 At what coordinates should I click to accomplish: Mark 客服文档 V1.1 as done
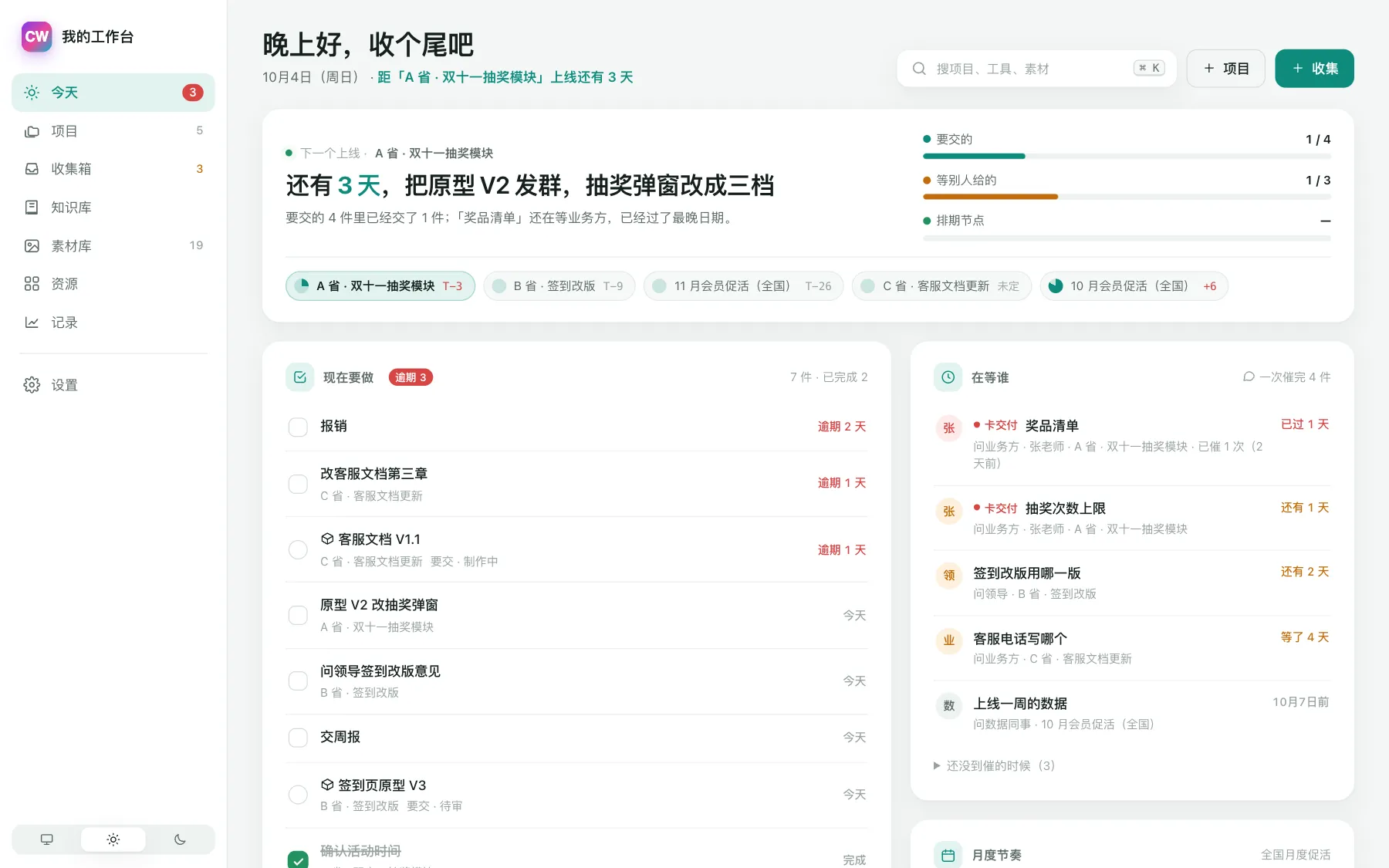298,549
